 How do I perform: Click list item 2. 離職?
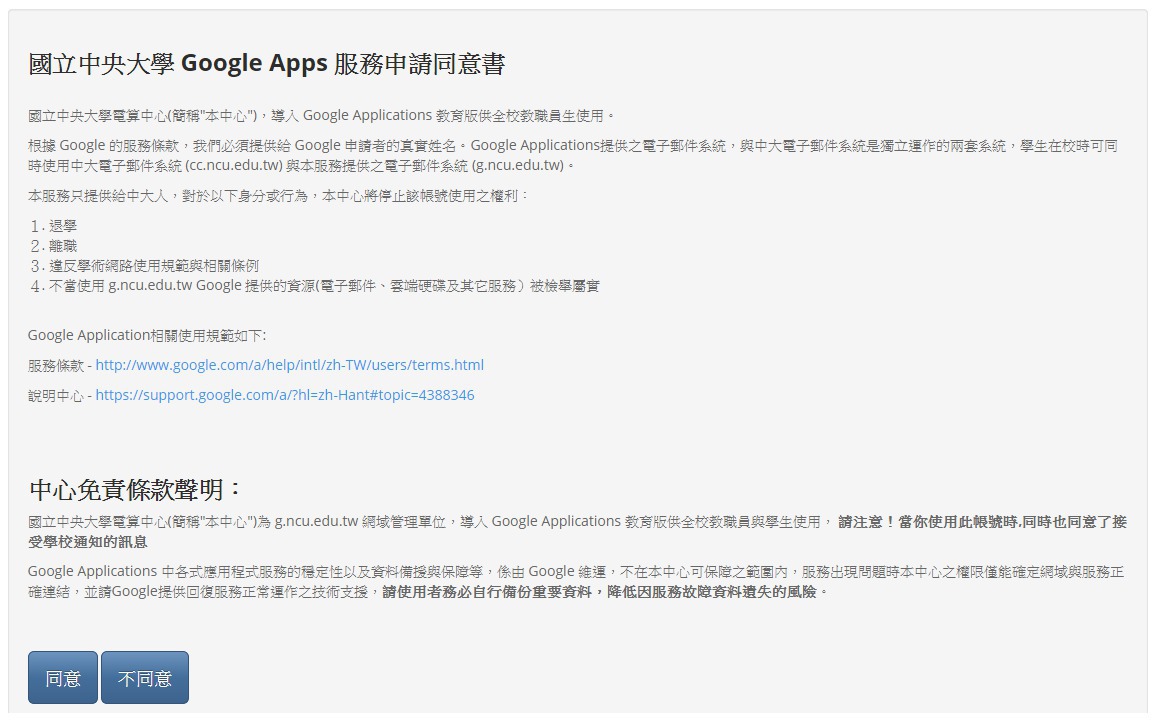coord(54,246)
